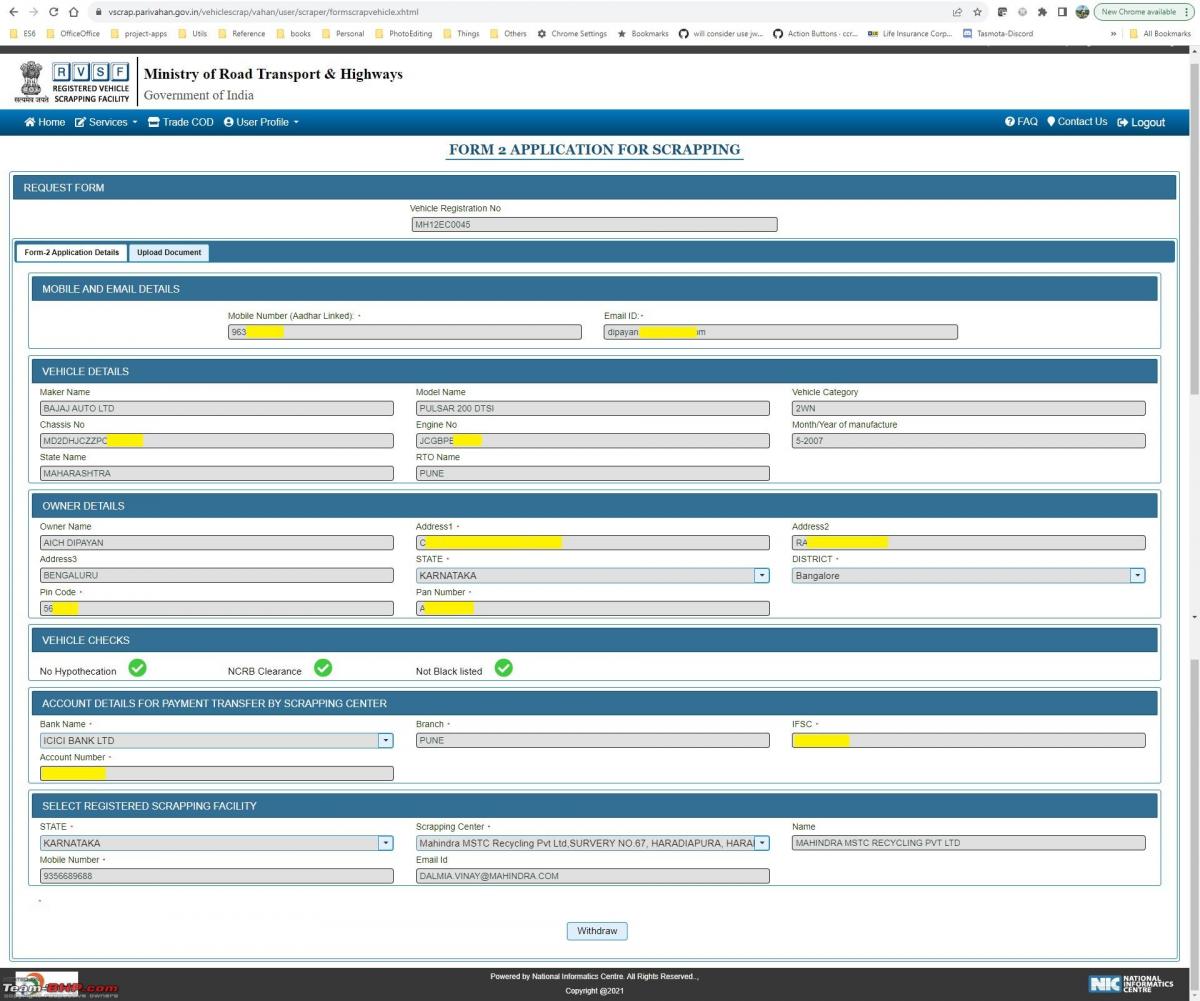
Task: Expand the User Profile menu
Action: [261, 122]
